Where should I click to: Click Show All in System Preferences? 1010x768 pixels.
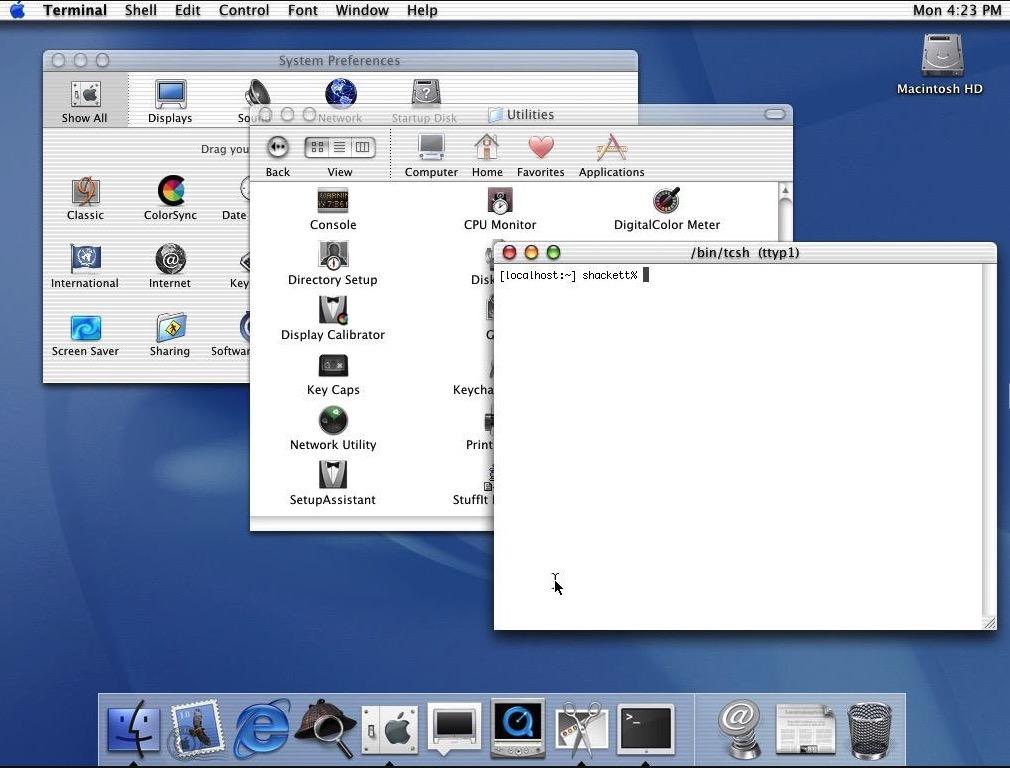[84, 102]
